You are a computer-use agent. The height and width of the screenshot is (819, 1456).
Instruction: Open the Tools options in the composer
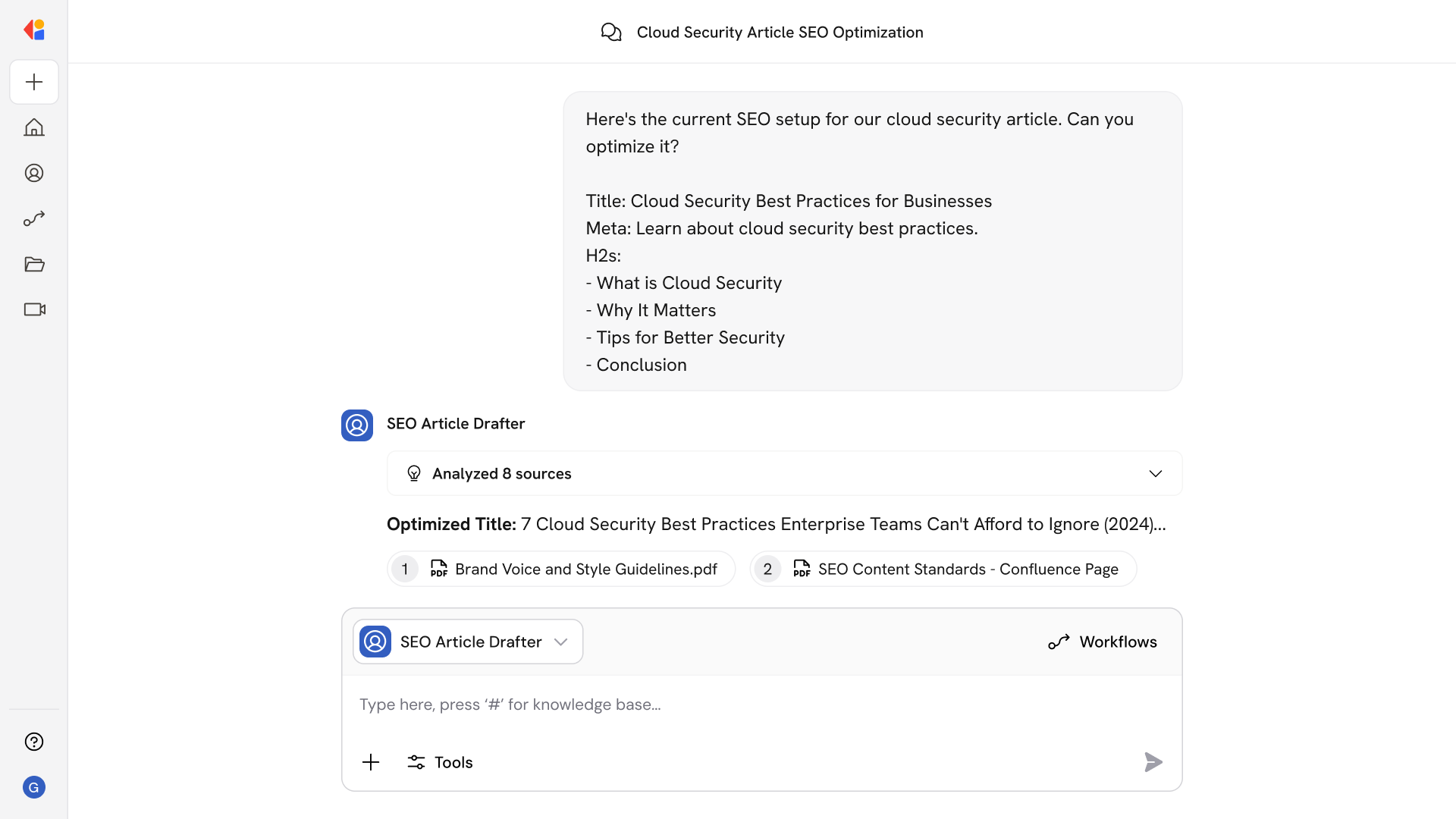click(440, 762)
